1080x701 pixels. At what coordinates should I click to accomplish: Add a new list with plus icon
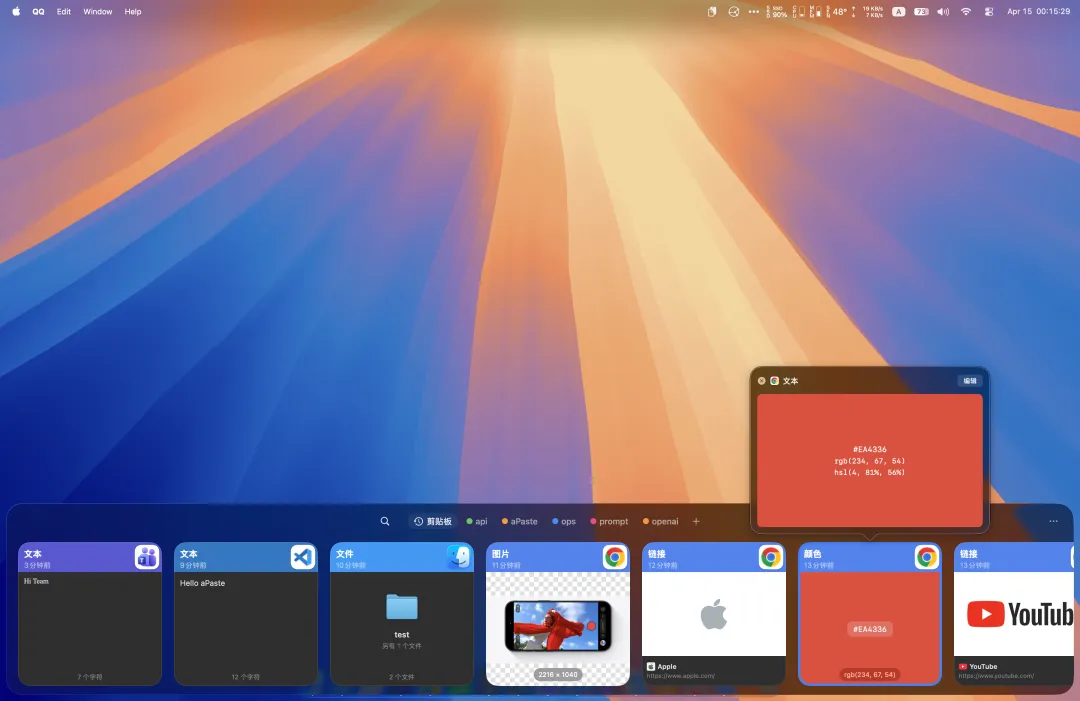tap(696, 521)
